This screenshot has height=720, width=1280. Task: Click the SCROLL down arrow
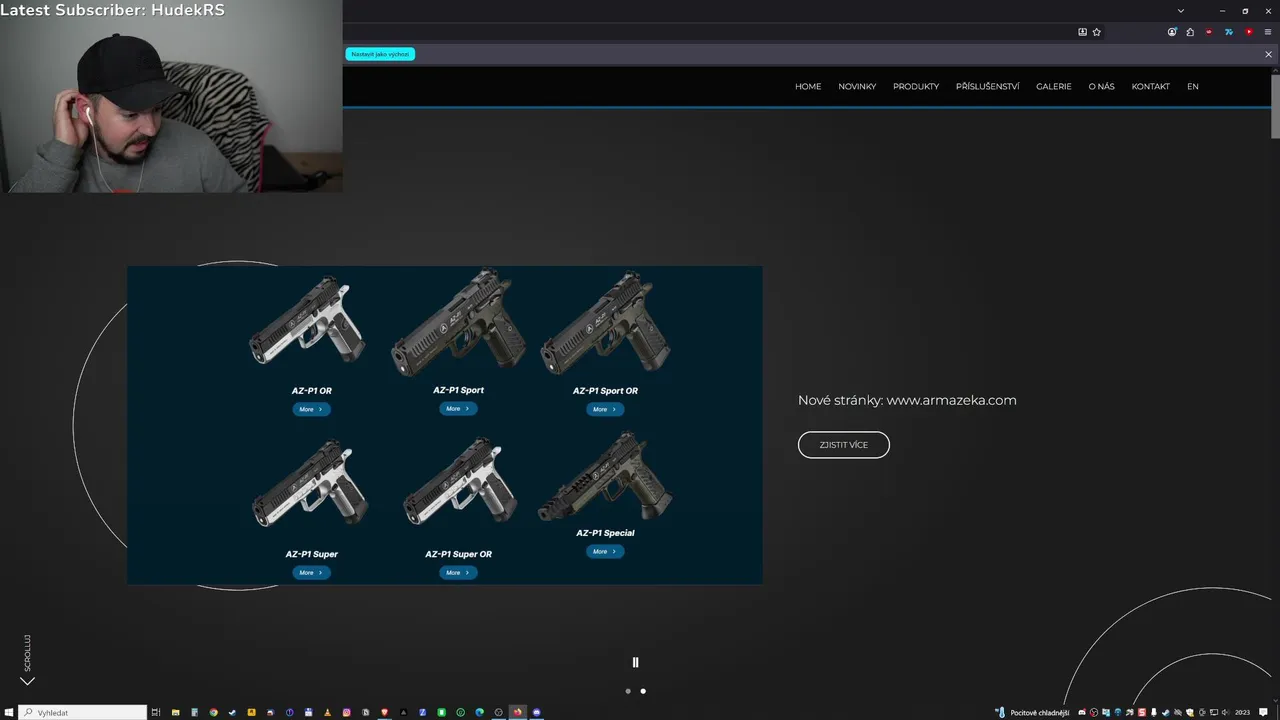pyautogui.click(x=28, y=681)
